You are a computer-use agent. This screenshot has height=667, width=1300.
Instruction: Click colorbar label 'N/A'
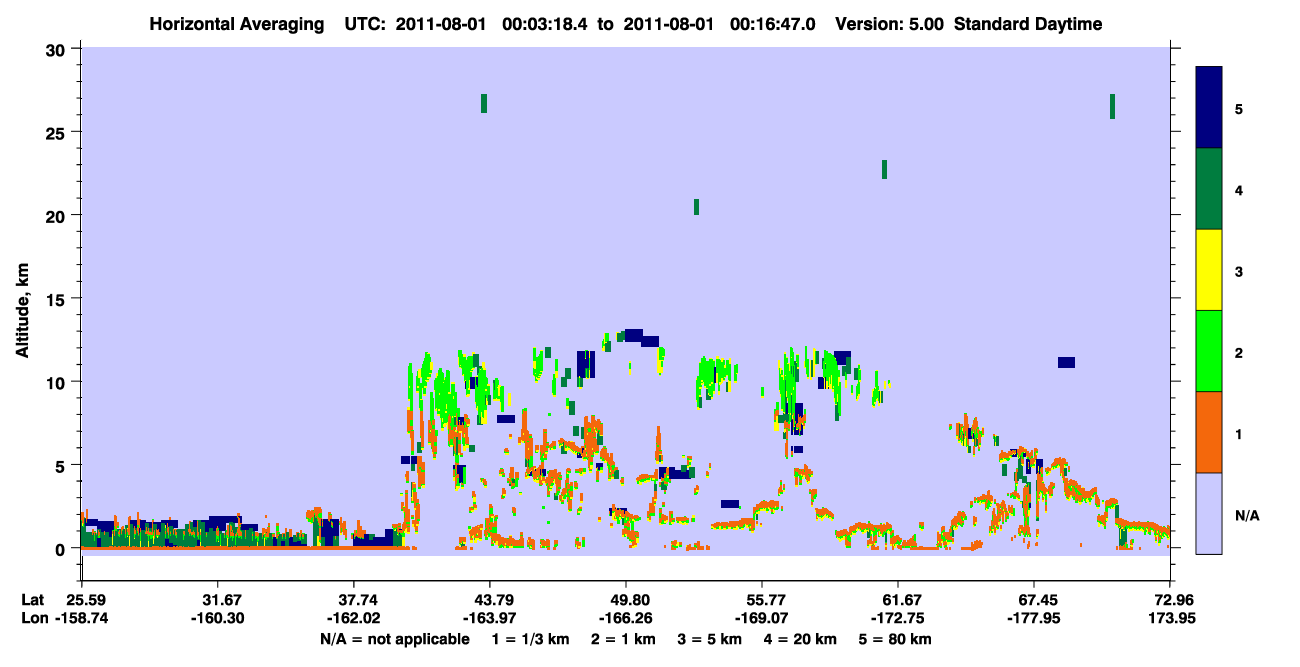1246,514
